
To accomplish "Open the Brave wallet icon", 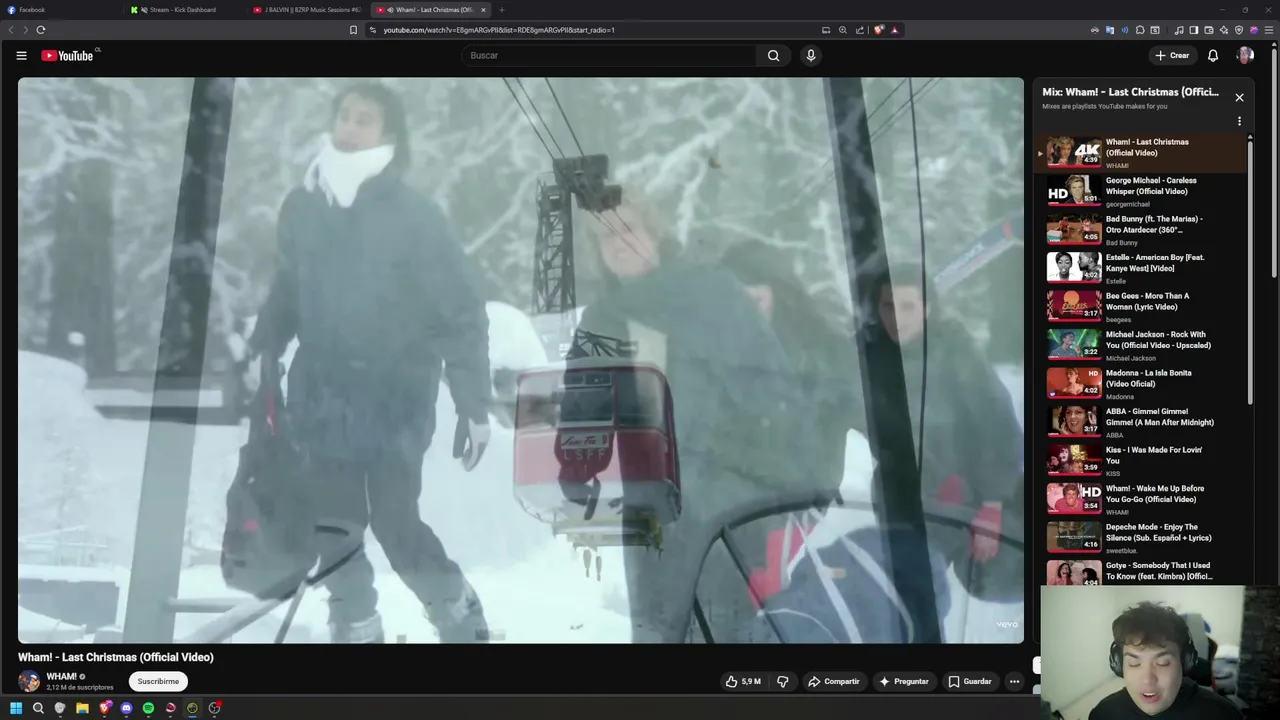I will 1209,30.
